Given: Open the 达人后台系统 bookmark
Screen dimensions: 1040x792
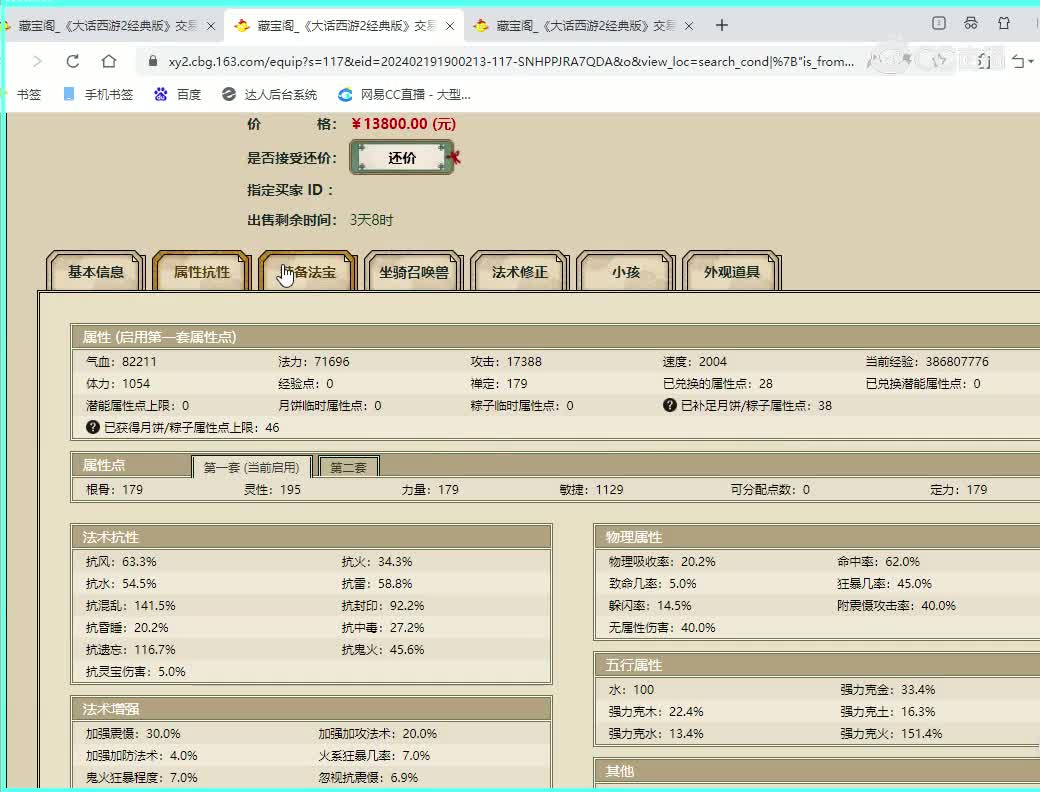Looking at the screenshot, I should (270, 95).
